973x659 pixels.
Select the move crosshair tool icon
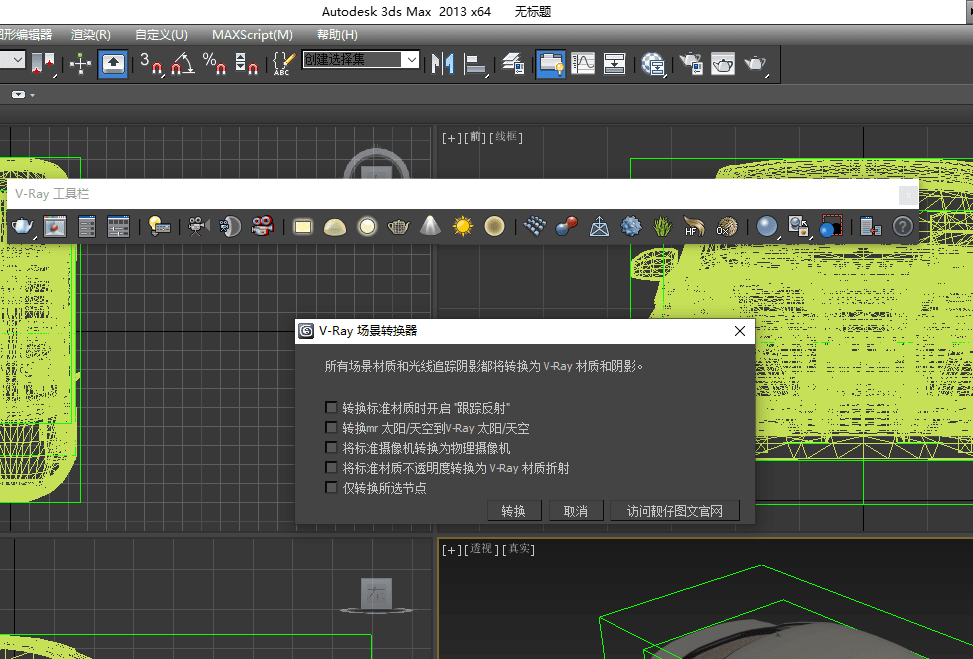click(80, 63)
